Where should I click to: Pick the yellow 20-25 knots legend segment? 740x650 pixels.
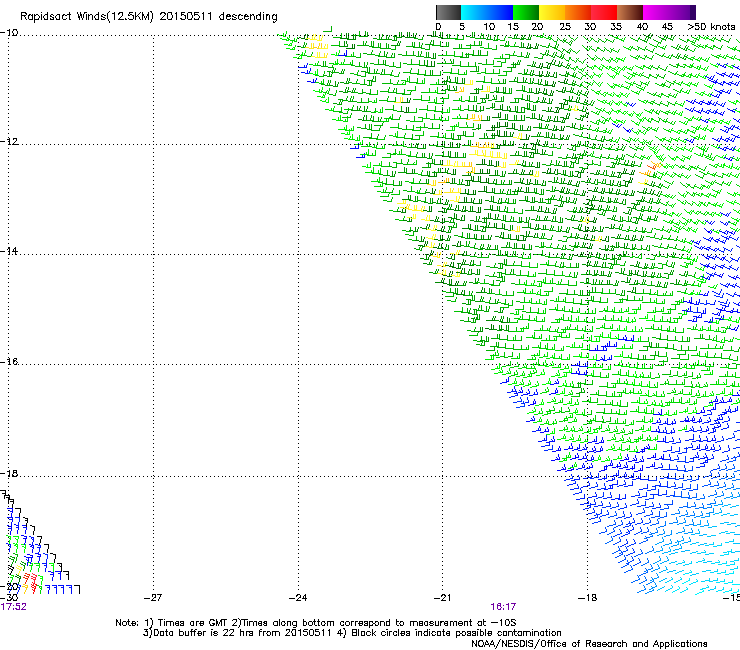click(x=552, y=12)
